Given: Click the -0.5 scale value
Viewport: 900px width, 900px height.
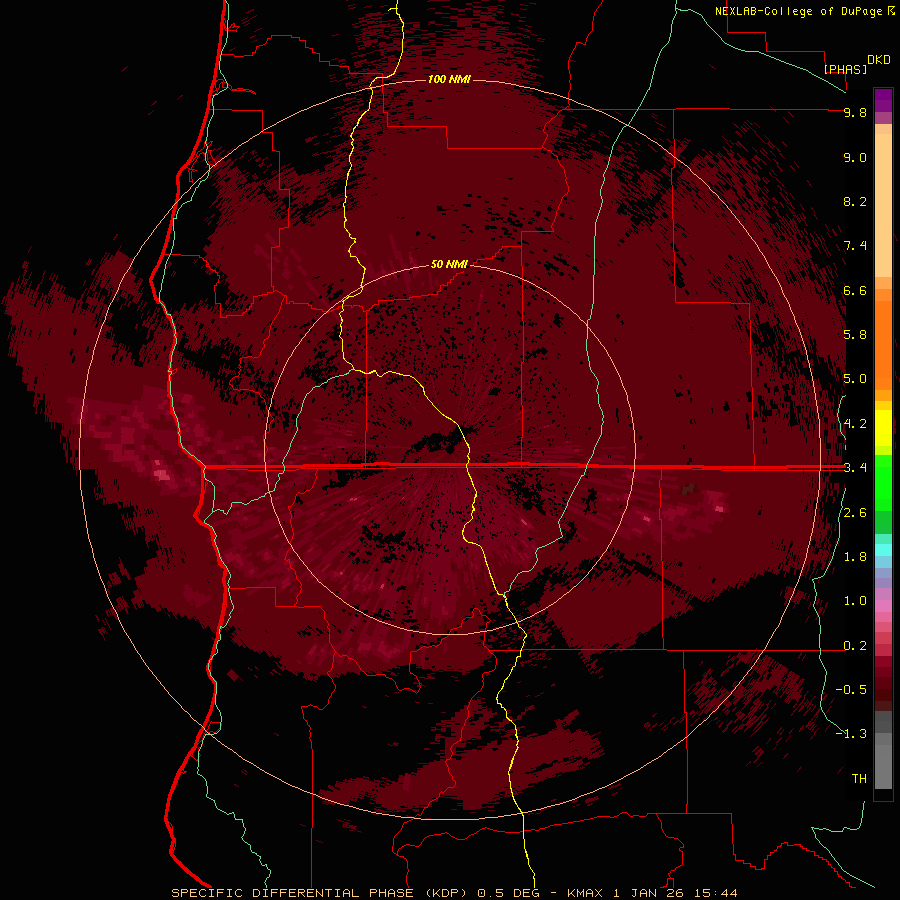Looking at the screenshot, I should pyautogui.click(x=851, y=690).
